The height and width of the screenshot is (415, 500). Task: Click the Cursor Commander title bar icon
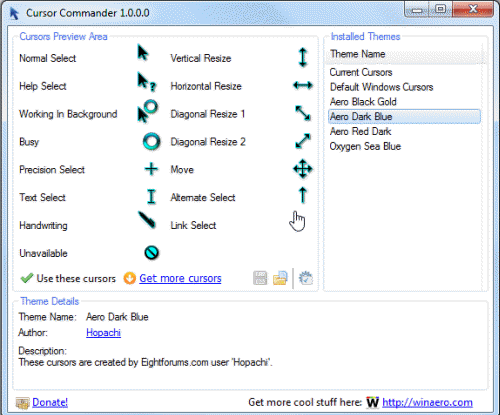click(14, 14)
